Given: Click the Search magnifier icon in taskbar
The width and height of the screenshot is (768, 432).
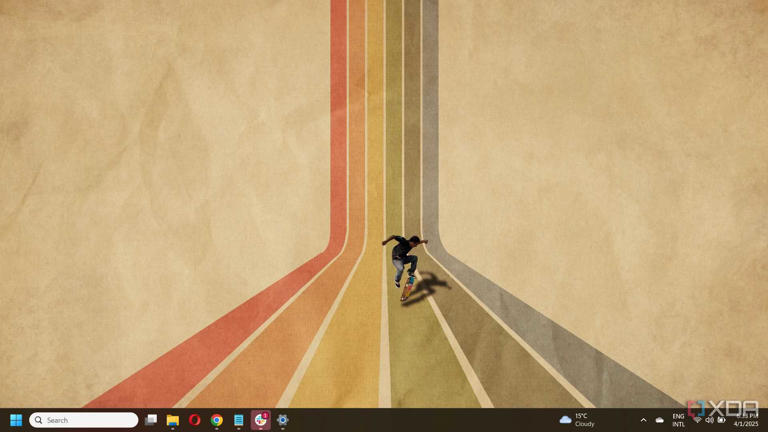Looking at the screenshot, I should [39, 420].
